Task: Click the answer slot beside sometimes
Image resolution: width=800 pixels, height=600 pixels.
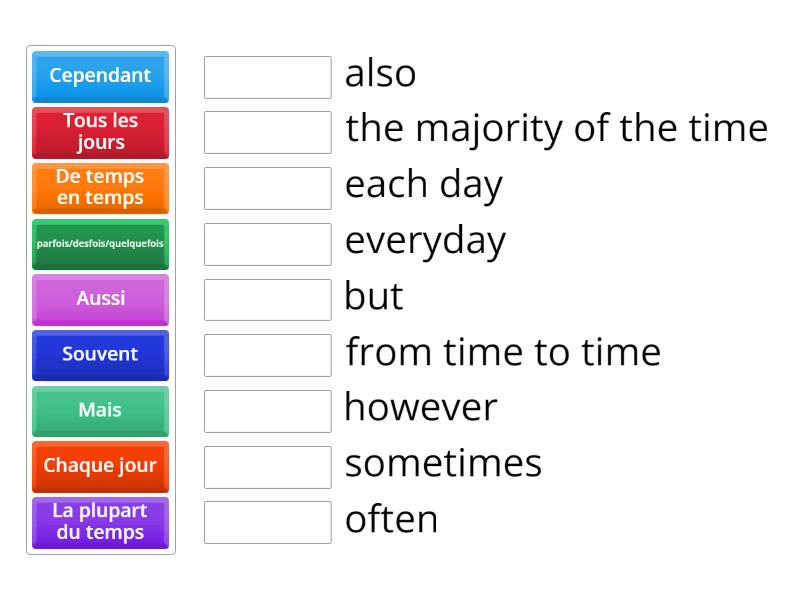Action: pos(267,466)
